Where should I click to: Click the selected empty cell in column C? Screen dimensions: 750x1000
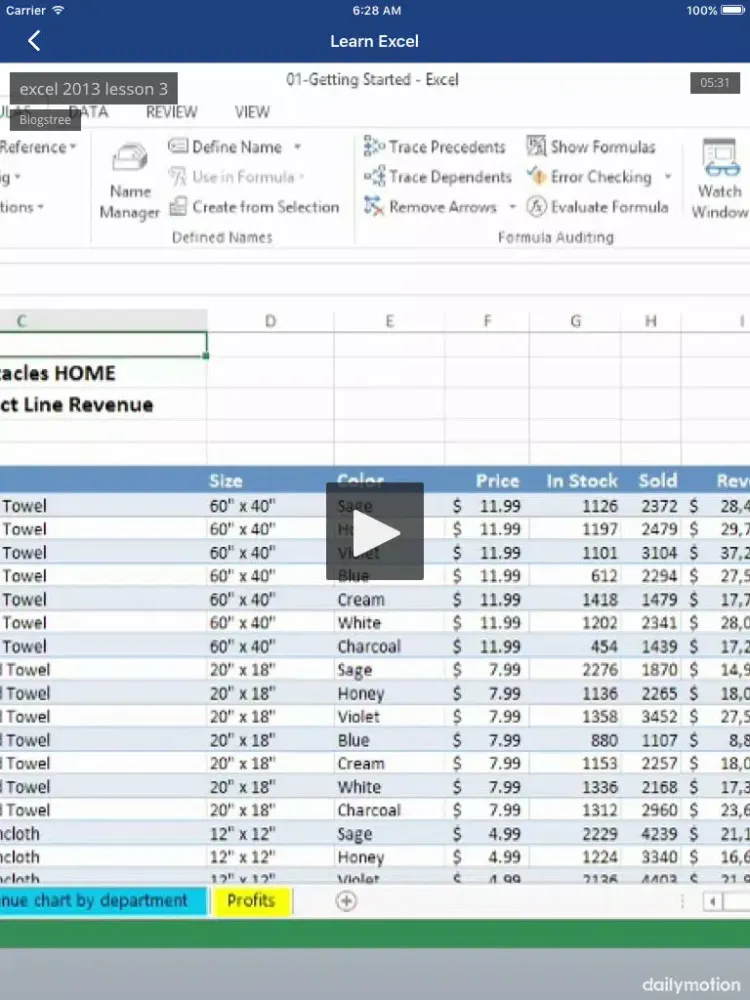click(103, 344)
